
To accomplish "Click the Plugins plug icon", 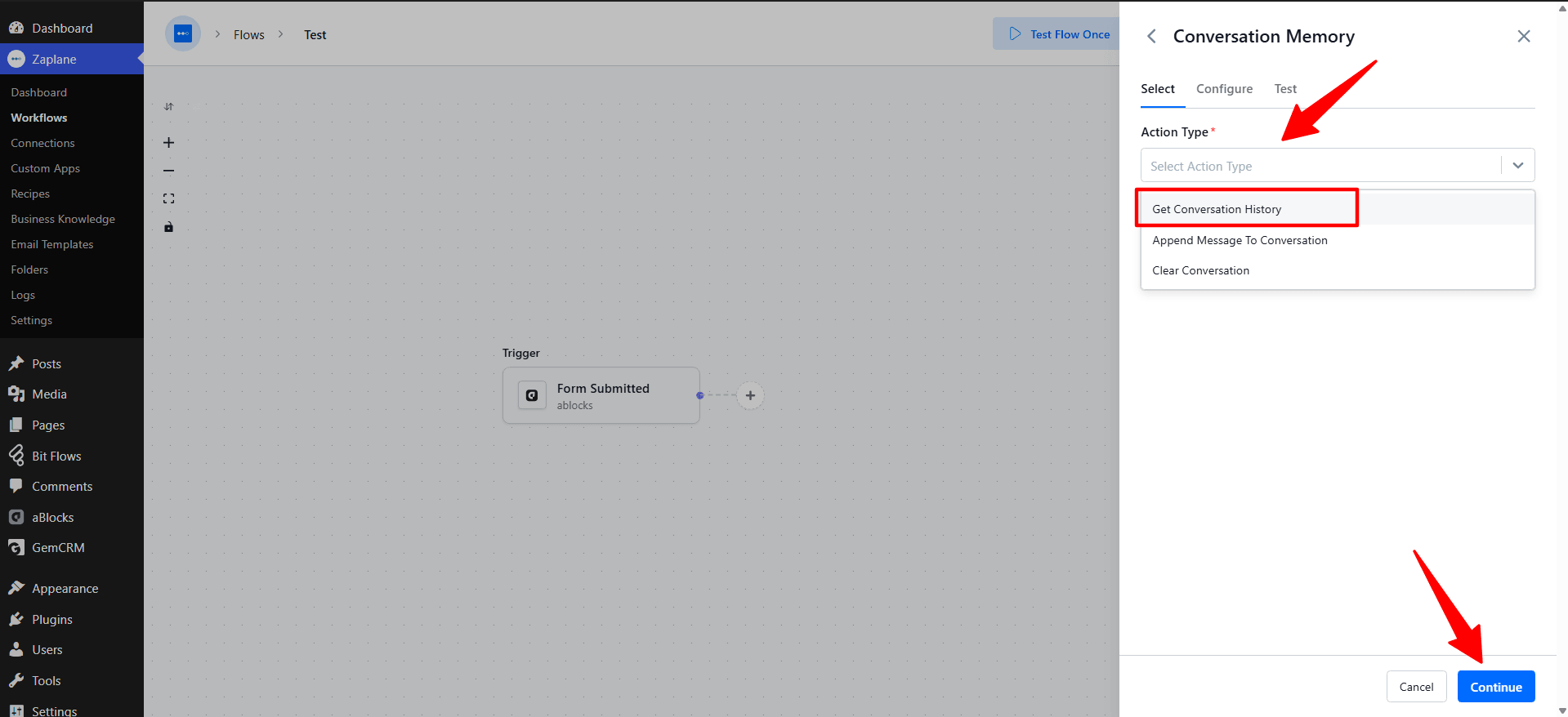I will pyautogui.click(x=16, y=619).
